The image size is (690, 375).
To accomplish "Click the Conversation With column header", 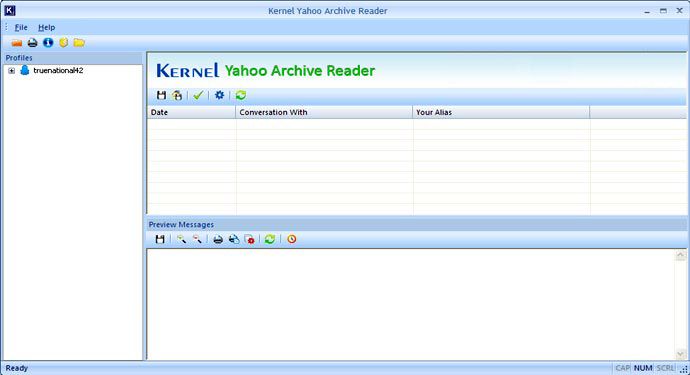I will 324,112.
